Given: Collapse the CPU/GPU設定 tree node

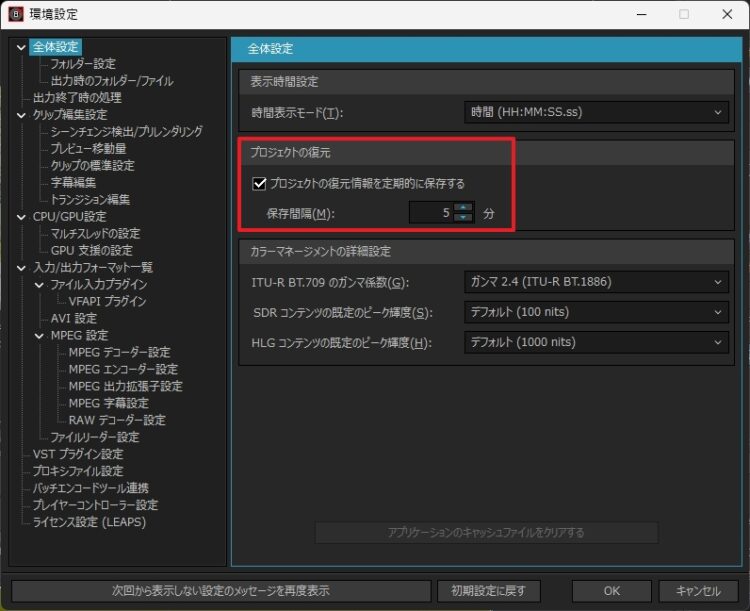Looking at the screenshot, I should click(x=21, y=217).
